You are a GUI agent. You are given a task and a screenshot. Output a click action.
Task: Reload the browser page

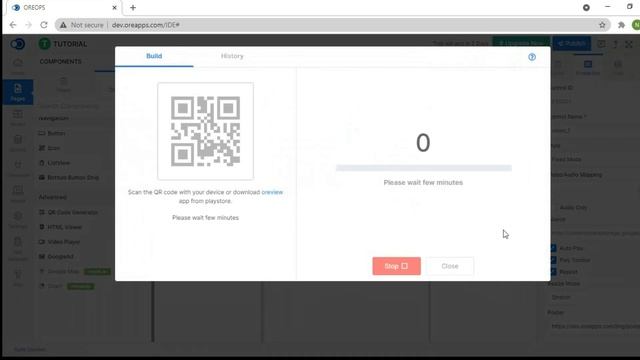pyautogui.click(x=44, y=25)
